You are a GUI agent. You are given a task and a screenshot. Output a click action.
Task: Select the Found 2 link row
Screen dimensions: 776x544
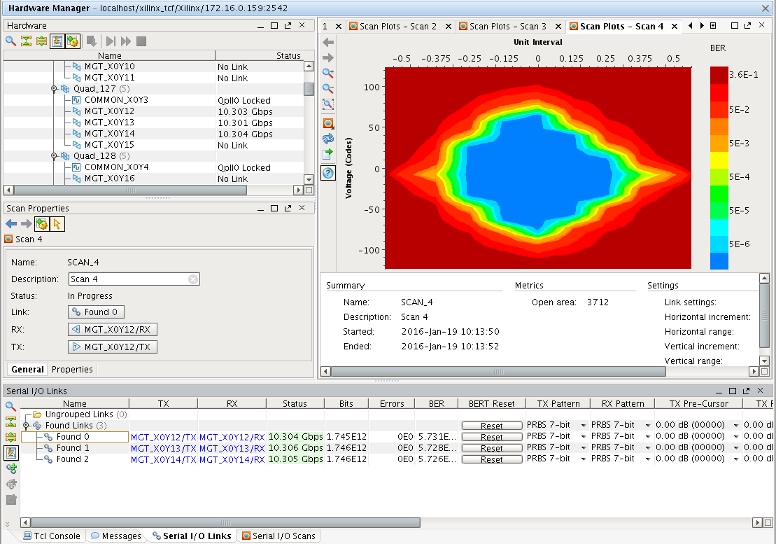(x=72, y=459)
